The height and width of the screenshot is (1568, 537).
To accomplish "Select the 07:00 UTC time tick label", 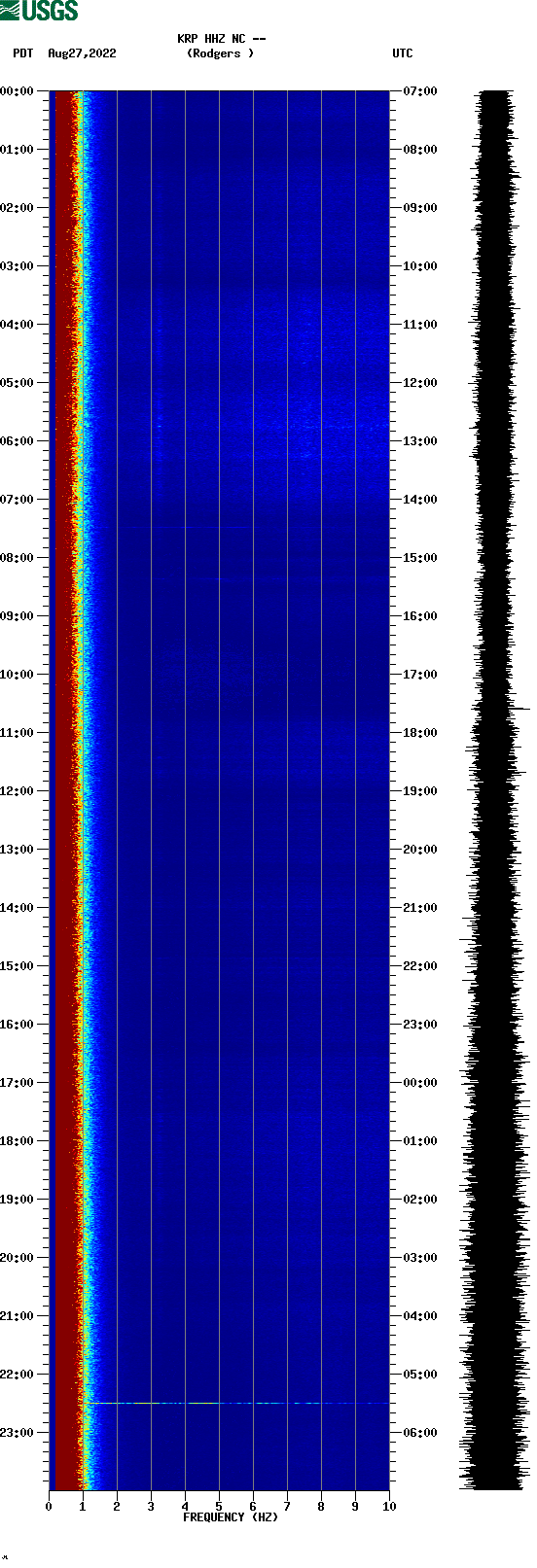I will (420, 91).
